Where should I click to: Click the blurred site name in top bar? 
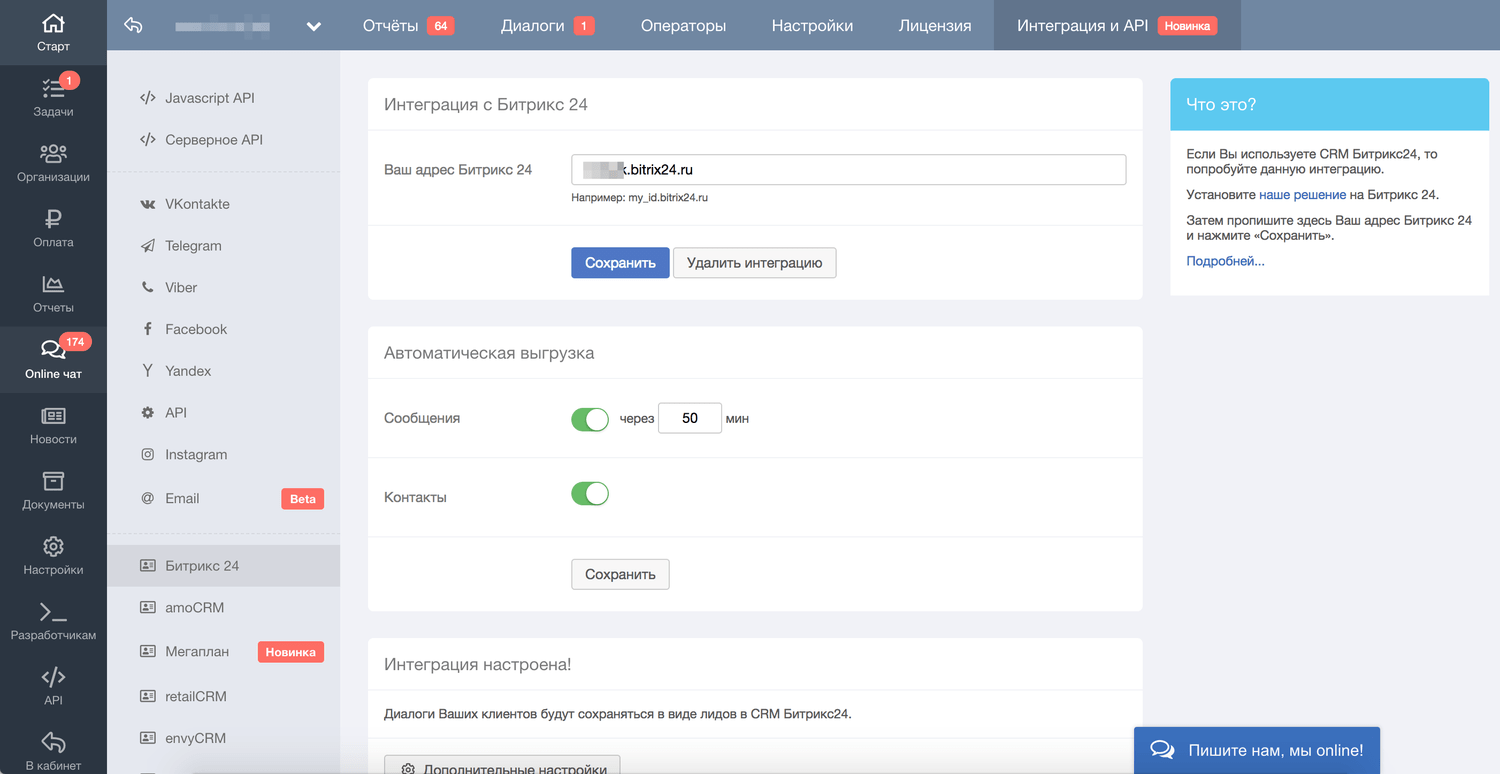click(223, 27)
